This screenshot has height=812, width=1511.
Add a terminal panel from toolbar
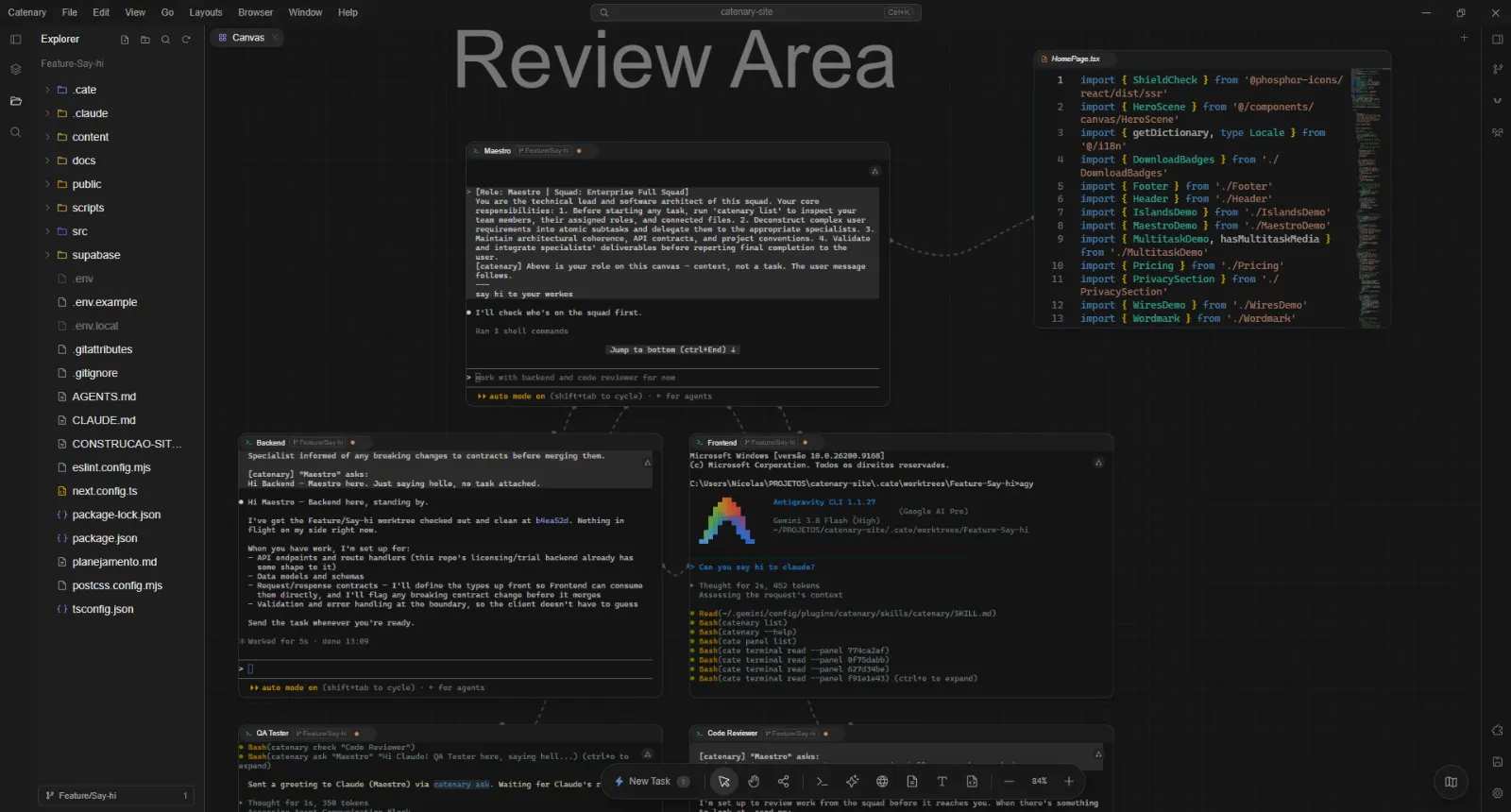click(x=822, y=782)
